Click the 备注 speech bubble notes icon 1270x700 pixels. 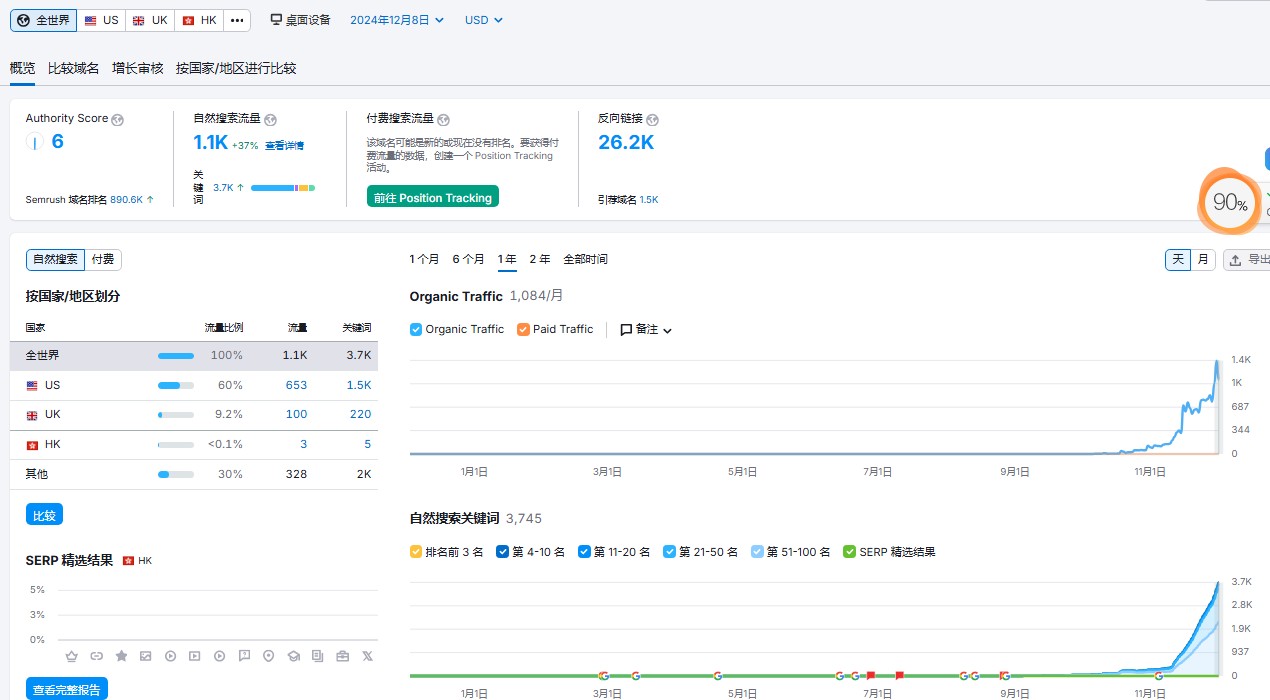point(626,330)
